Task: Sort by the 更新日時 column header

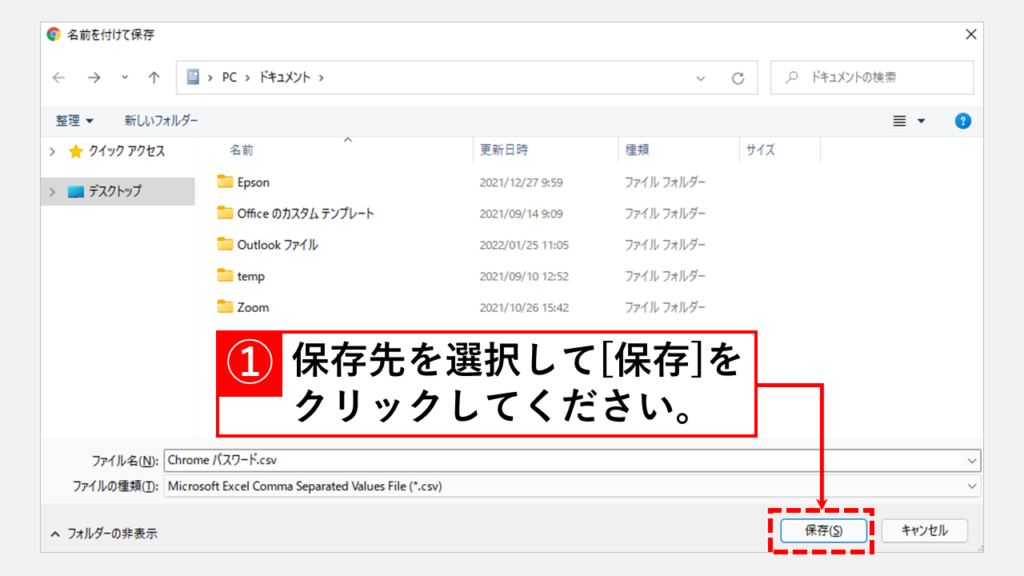Action: click(504, 150)
